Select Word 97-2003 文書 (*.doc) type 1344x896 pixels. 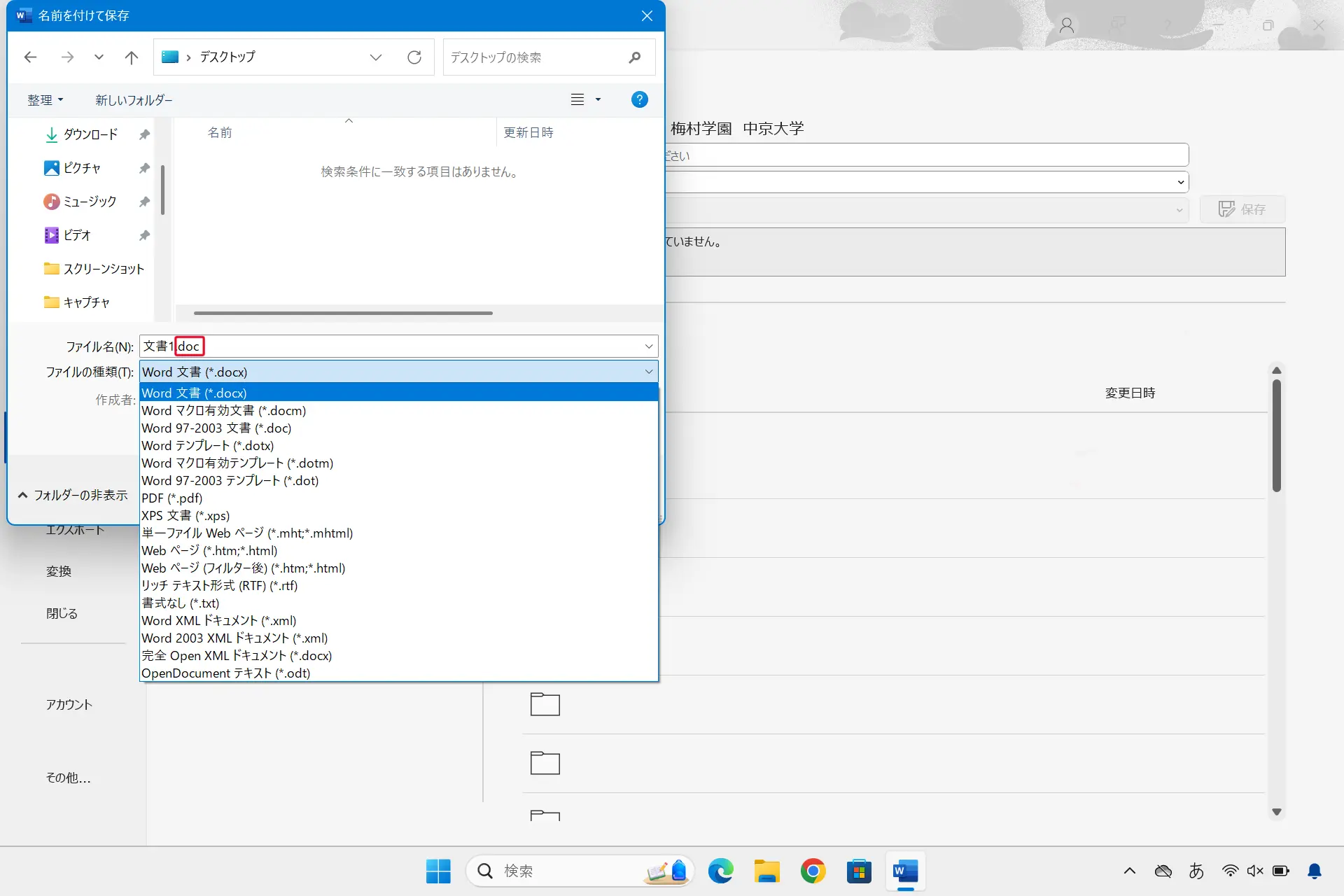(399, 428)
